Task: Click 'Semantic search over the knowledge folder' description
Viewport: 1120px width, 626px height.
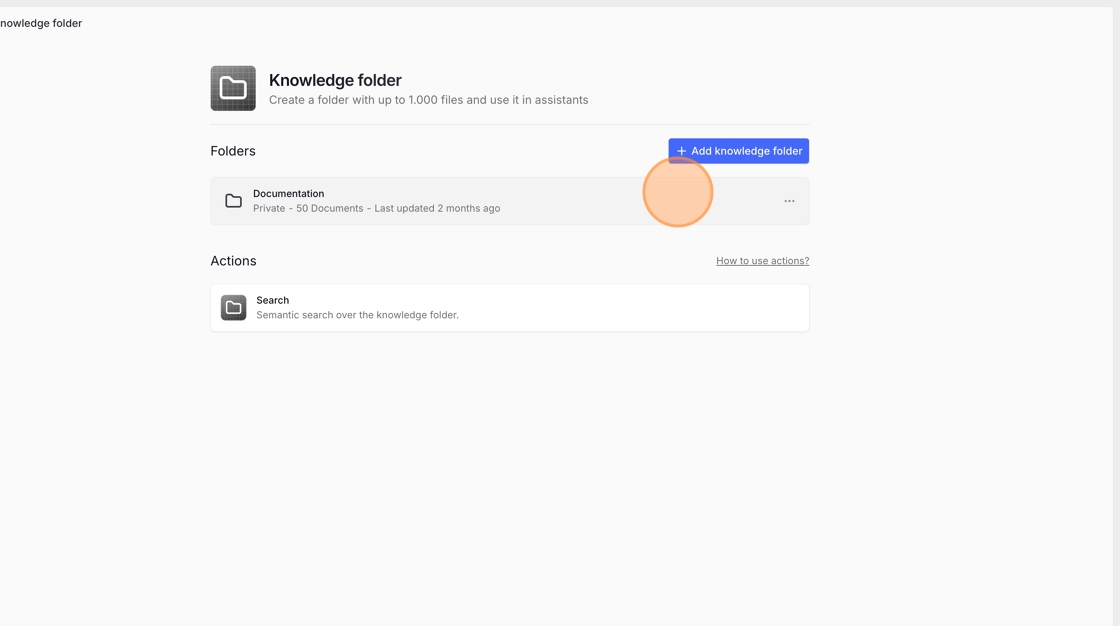Action: point(357,315)
